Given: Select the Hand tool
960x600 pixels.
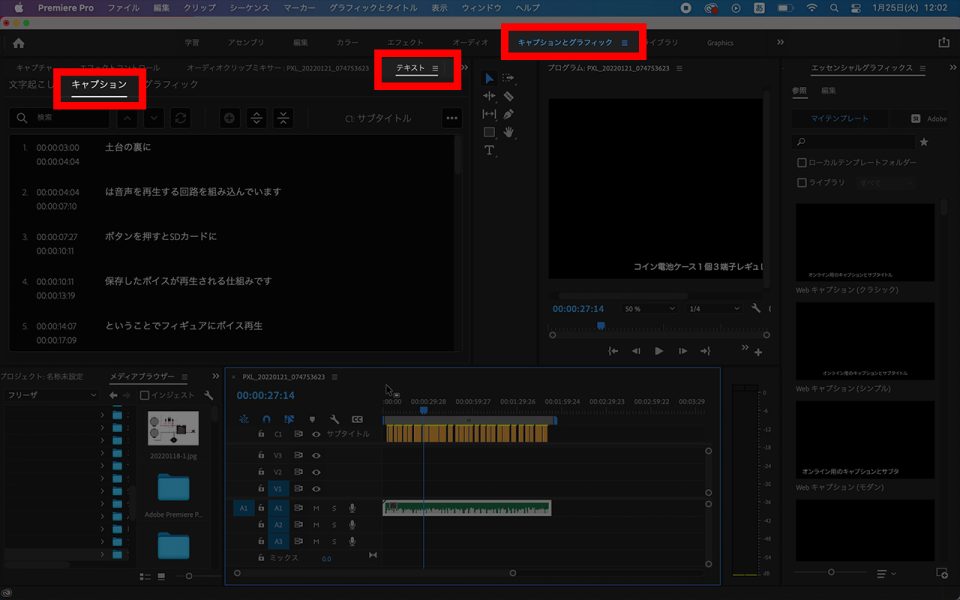Looking at the screenshot, I should [x=508, y=132].
